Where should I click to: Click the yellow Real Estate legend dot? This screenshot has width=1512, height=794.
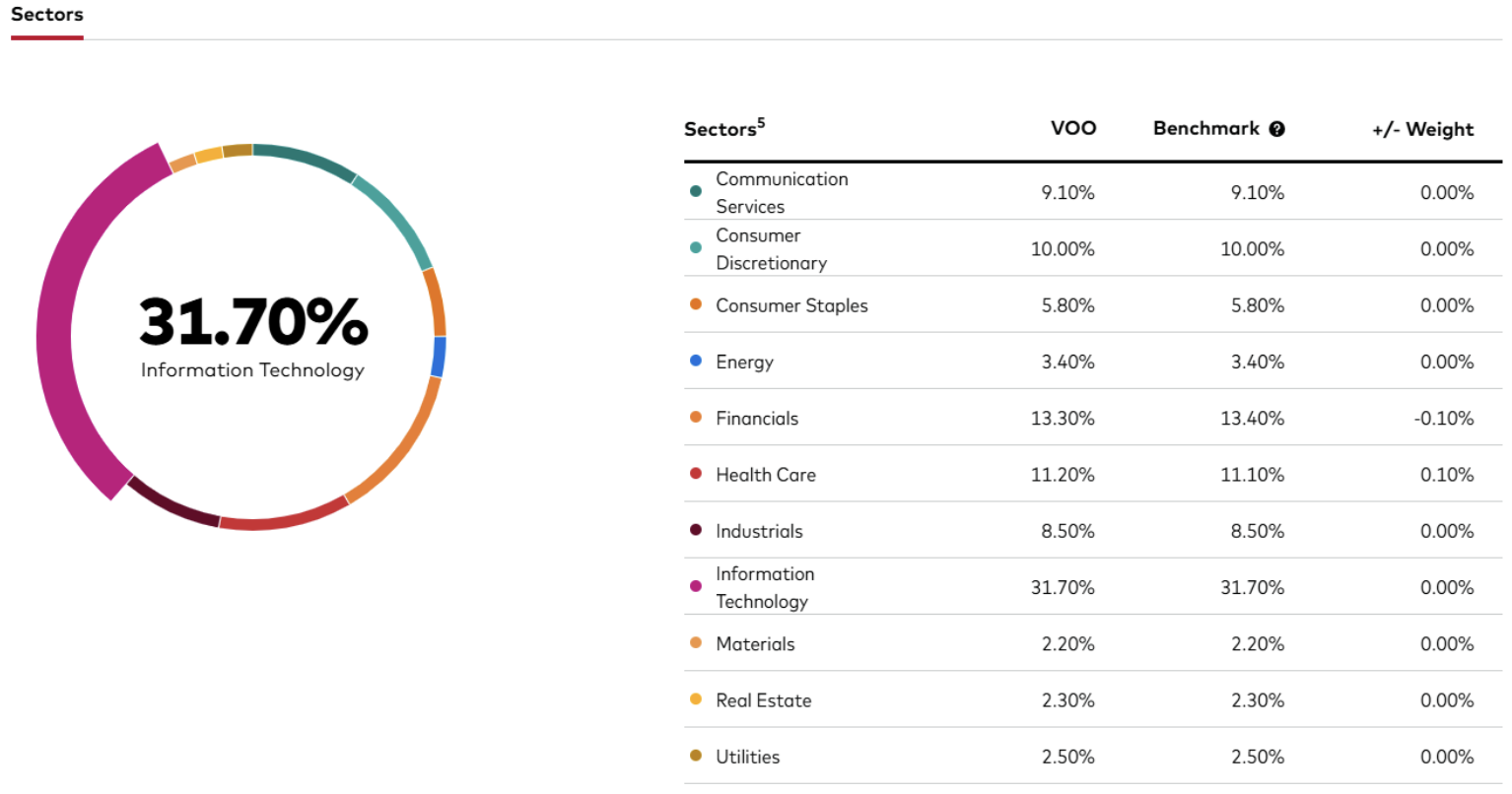pos(696,699)
